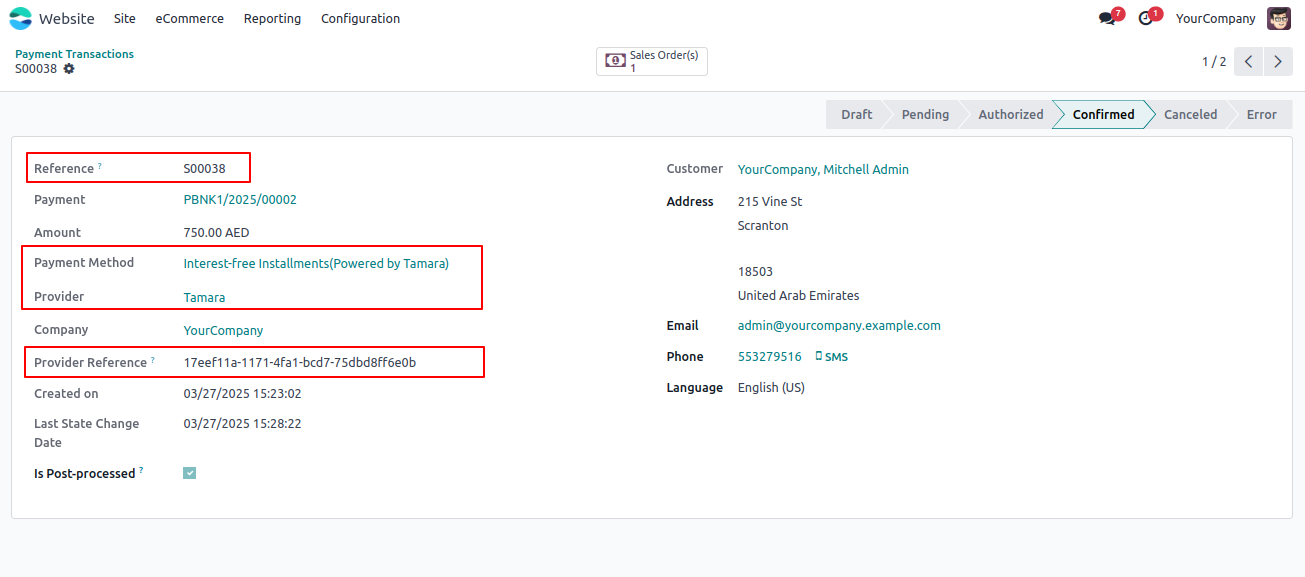Select the Authorized status stage
This screenshot has width=1305, height=577.
pos(1011,114)
